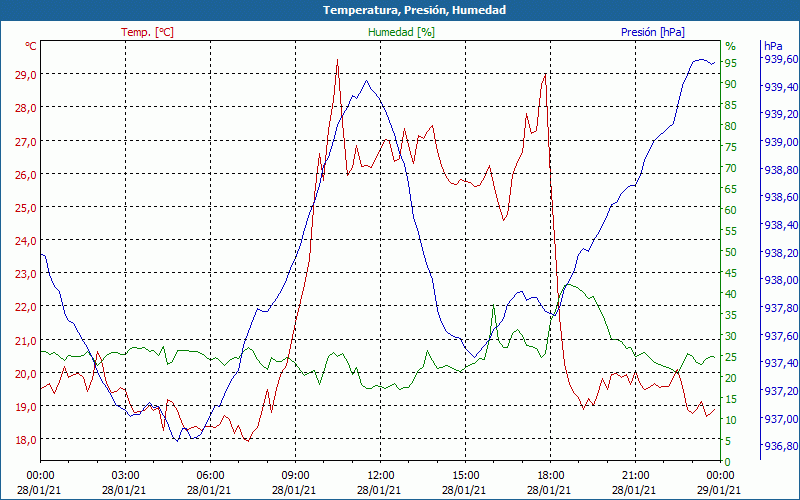The image size is (800, 500).
Task: Click time axis label '09:00'
Action: [x=295, y=475]
